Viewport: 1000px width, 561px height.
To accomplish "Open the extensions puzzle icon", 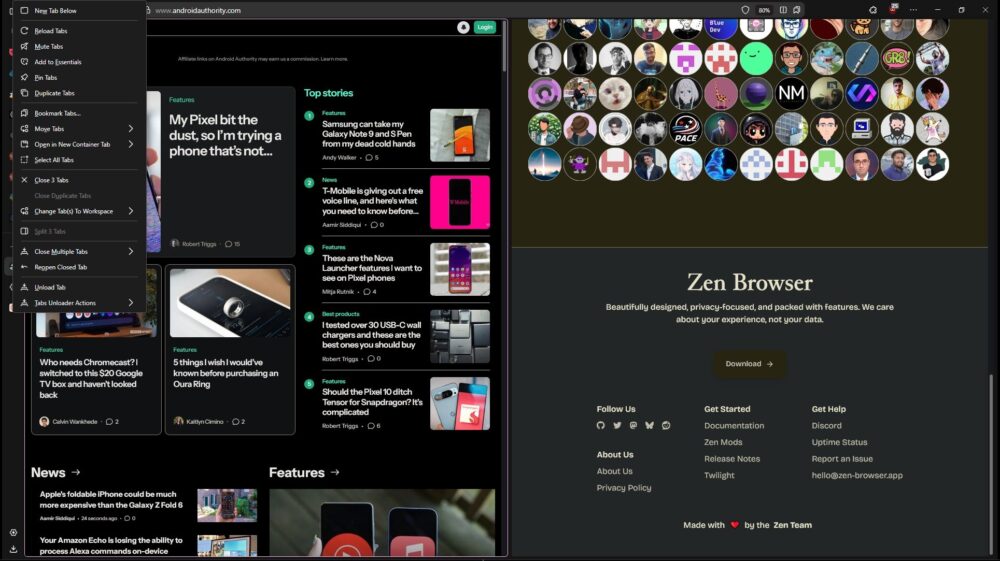I will 873,10.
